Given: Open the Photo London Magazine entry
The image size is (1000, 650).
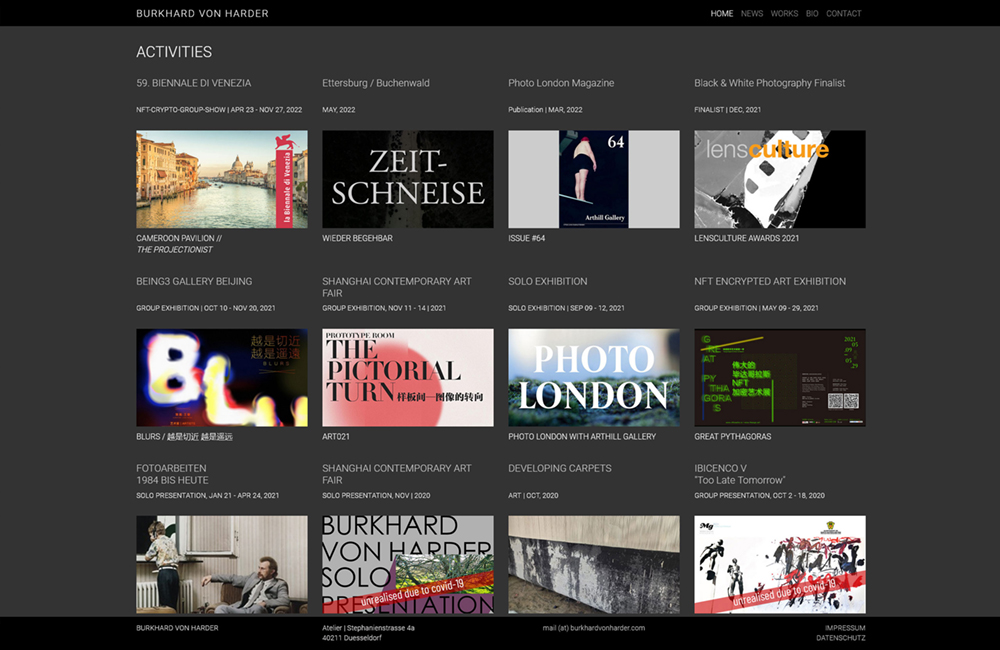Looking at the screenshot, I should point(560,83).
